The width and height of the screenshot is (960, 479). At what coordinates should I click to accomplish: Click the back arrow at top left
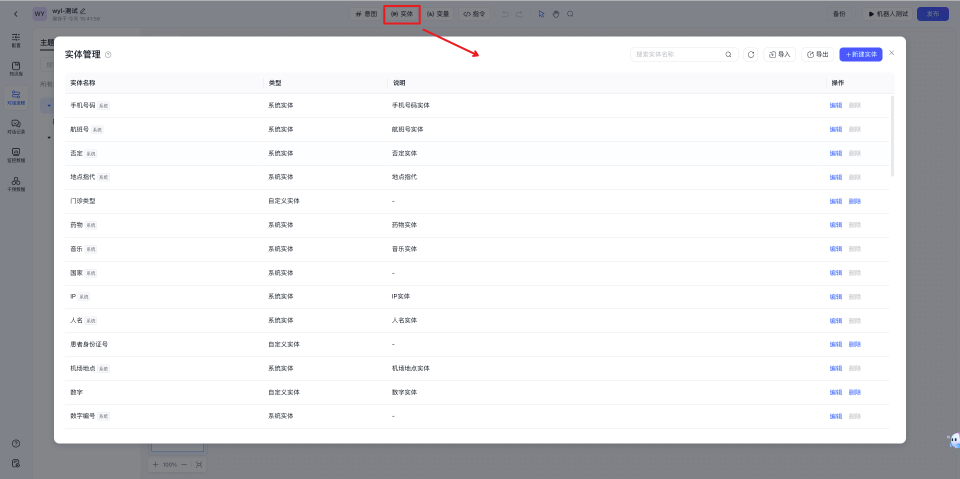tap(15, 14)
